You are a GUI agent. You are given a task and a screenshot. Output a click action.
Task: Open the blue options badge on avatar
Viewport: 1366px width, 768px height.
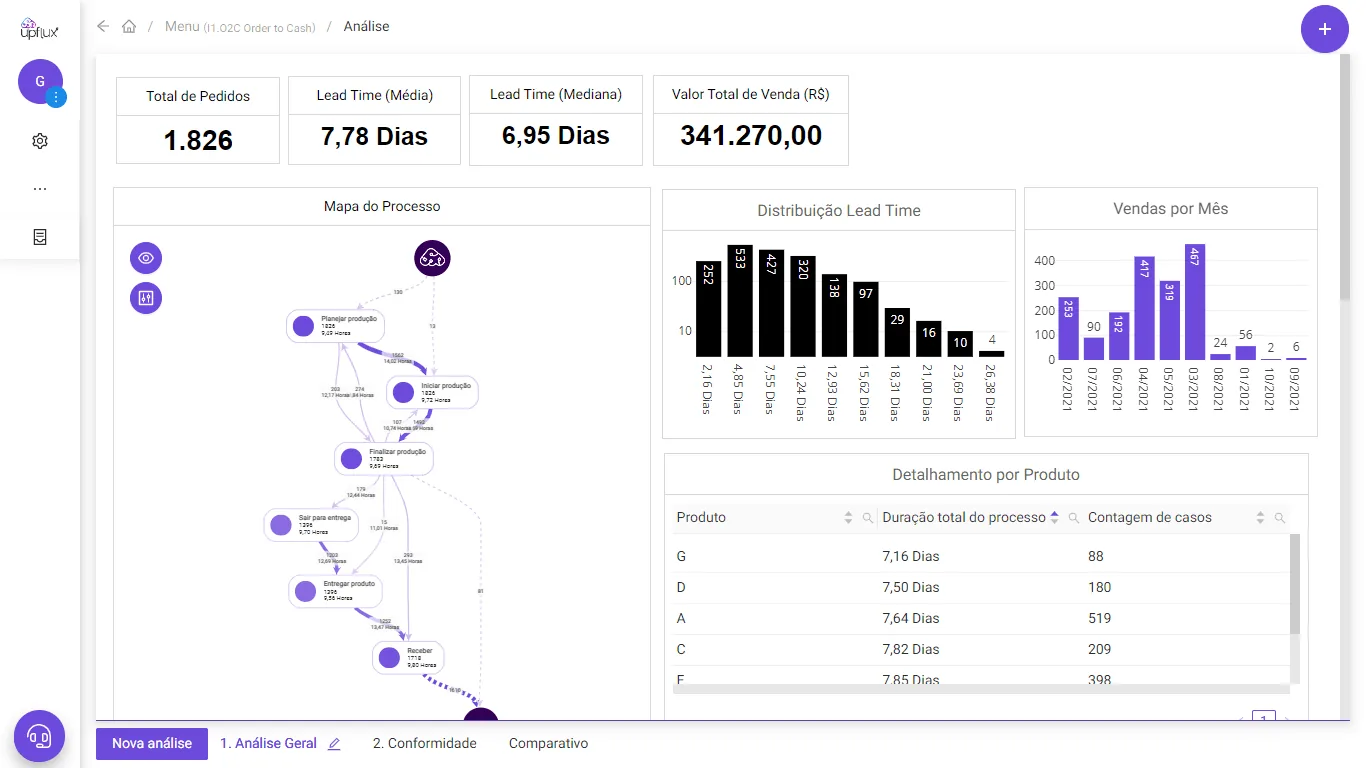56,97
